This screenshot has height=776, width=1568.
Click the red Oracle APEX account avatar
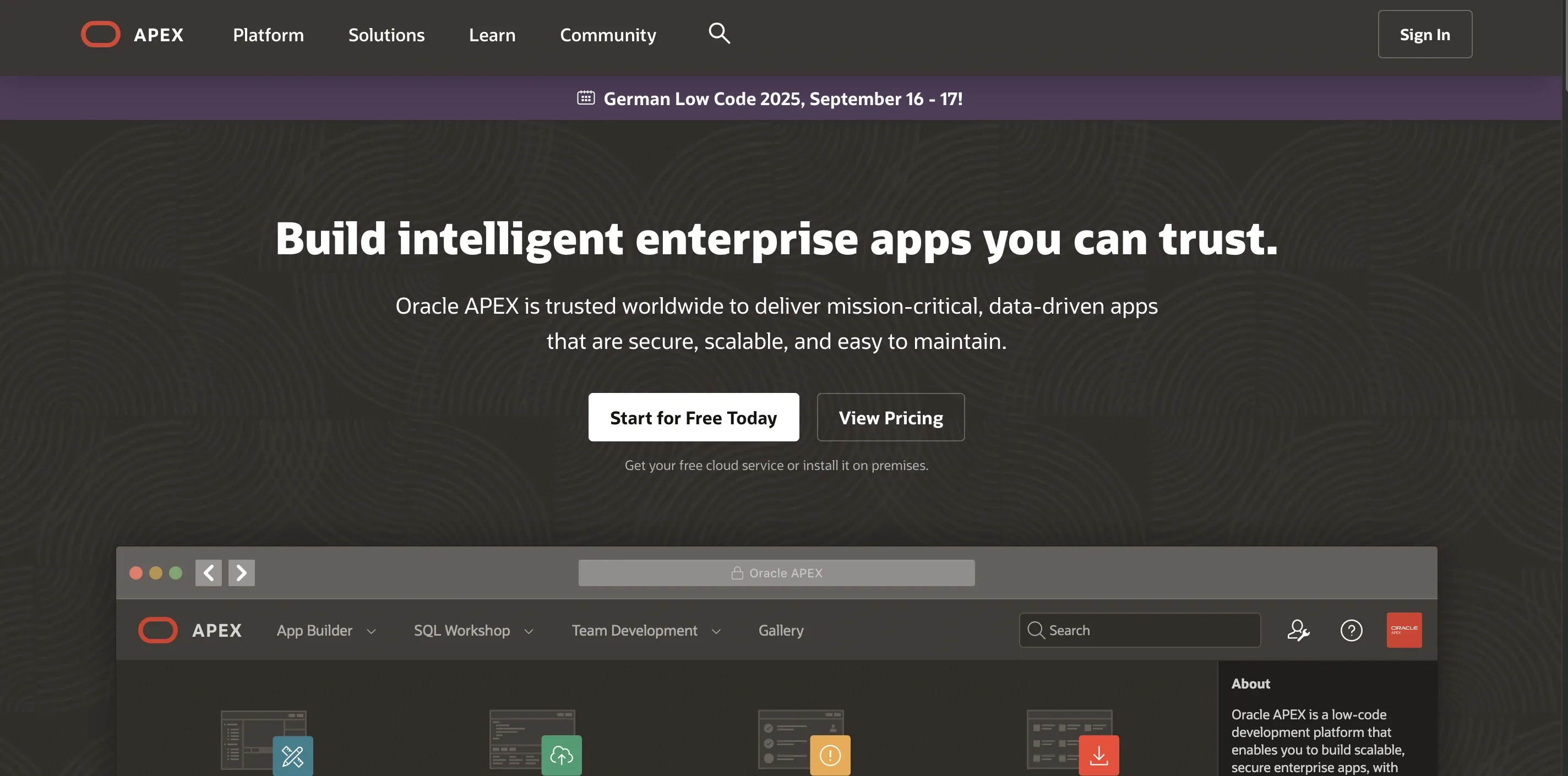pyautogui.click(x=1403, y=629)
